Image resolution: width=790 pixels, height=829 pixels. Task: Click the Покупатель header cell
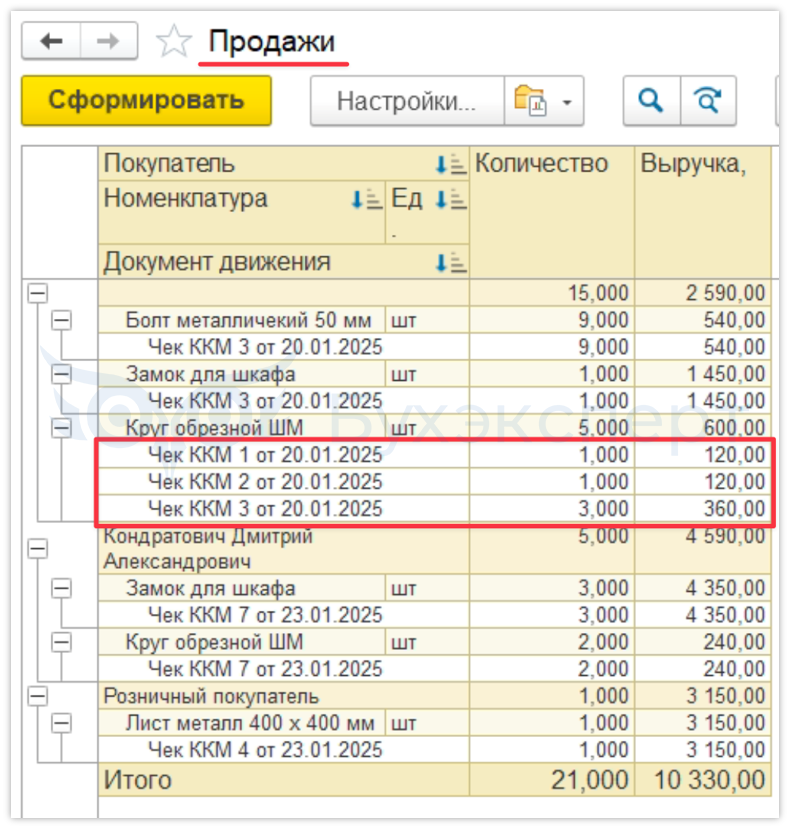coord(283,164)
